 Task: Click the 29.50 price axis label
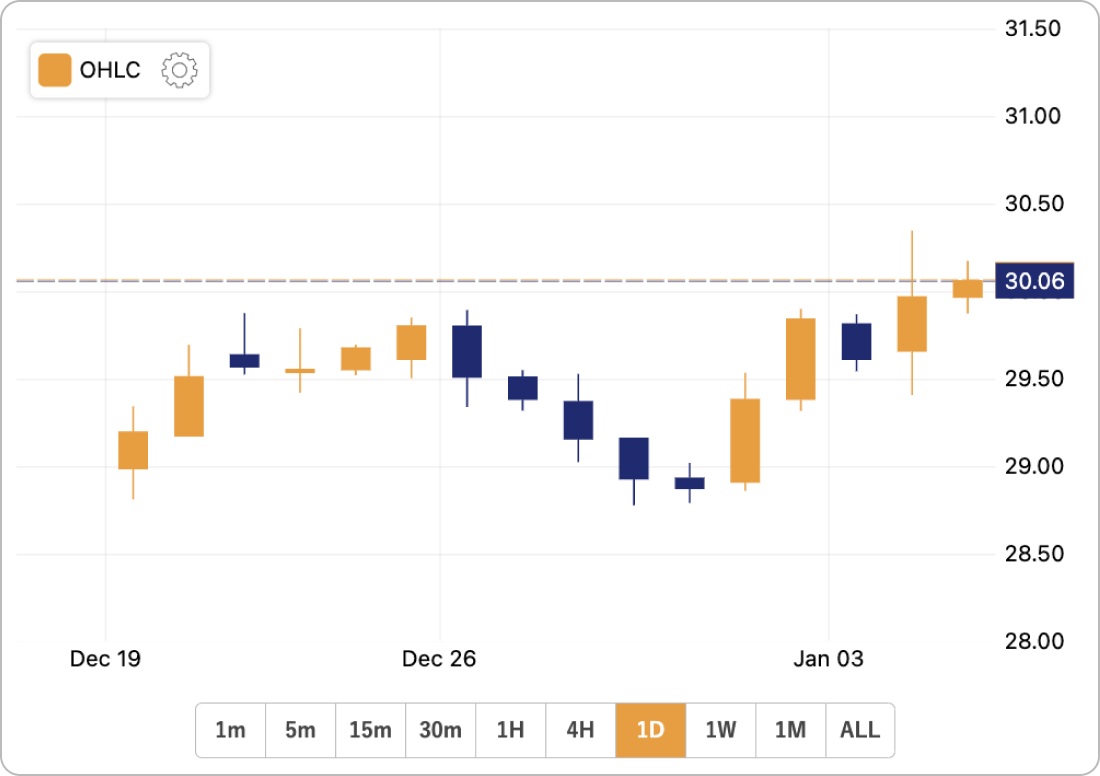click(1035, 379)
